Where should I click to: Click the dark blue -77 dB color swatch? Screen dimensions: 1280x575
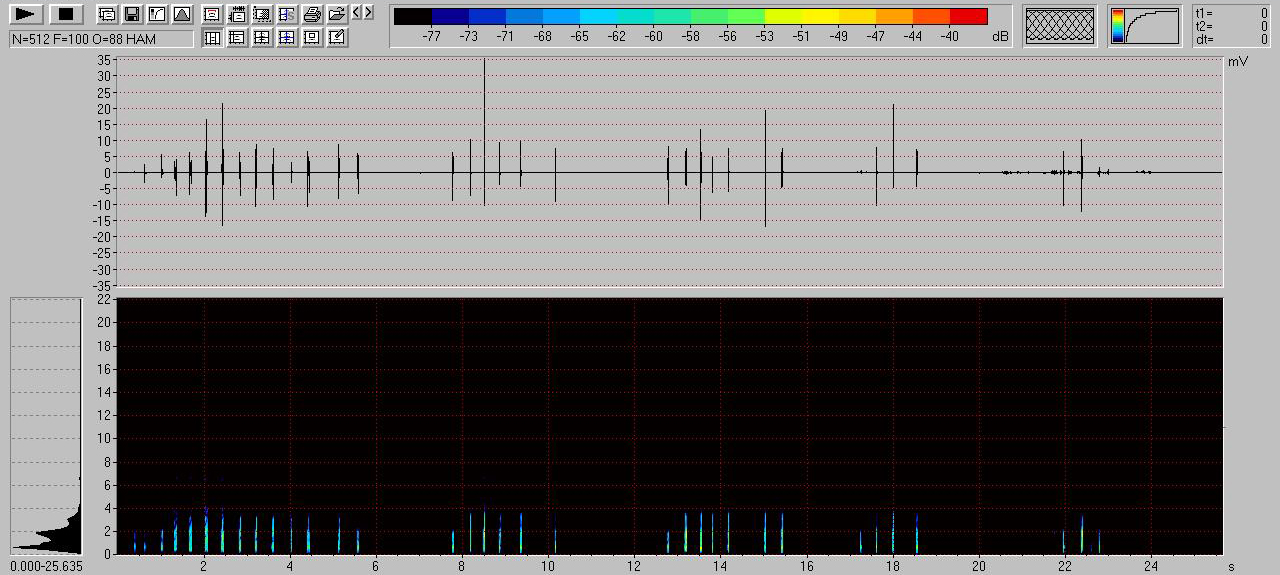[450, 16]
